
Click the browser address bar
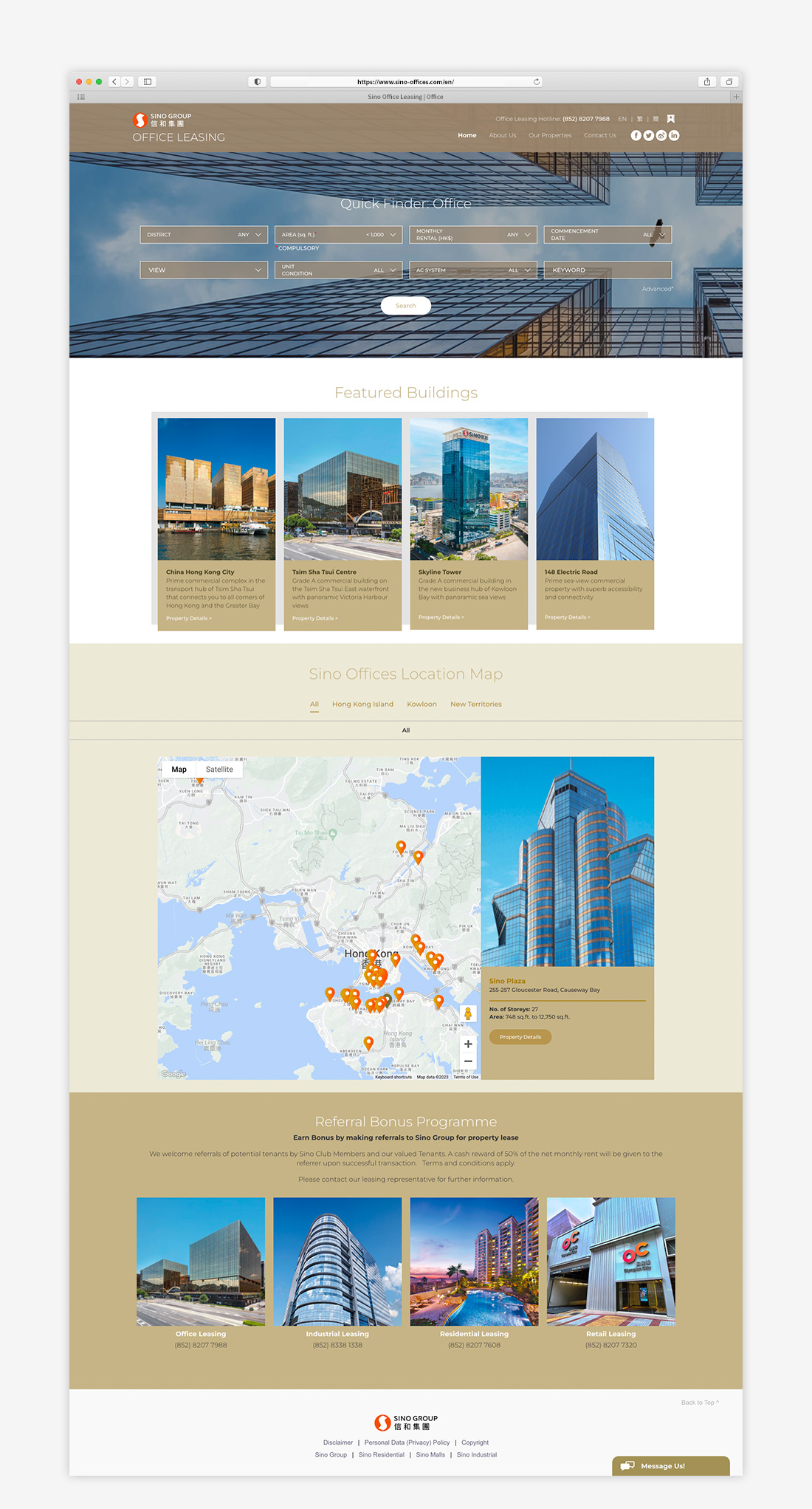(406, 82)
